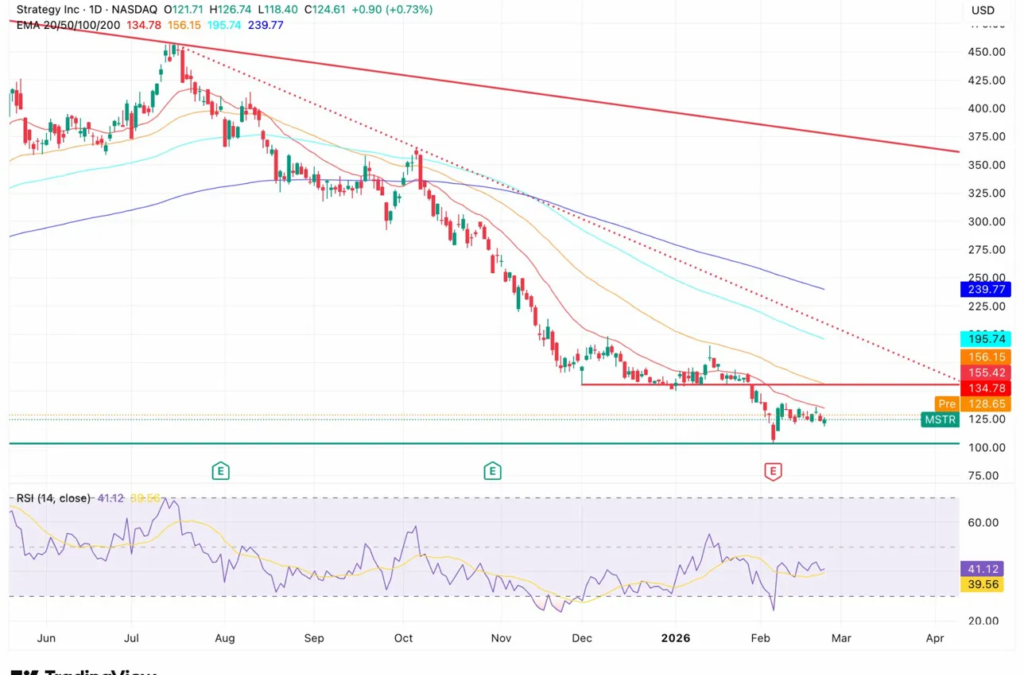Select the teal MSTR ticker price flag
Image resolution: width=1024 pixels, height=675 pixels.
tap(939, 420)
